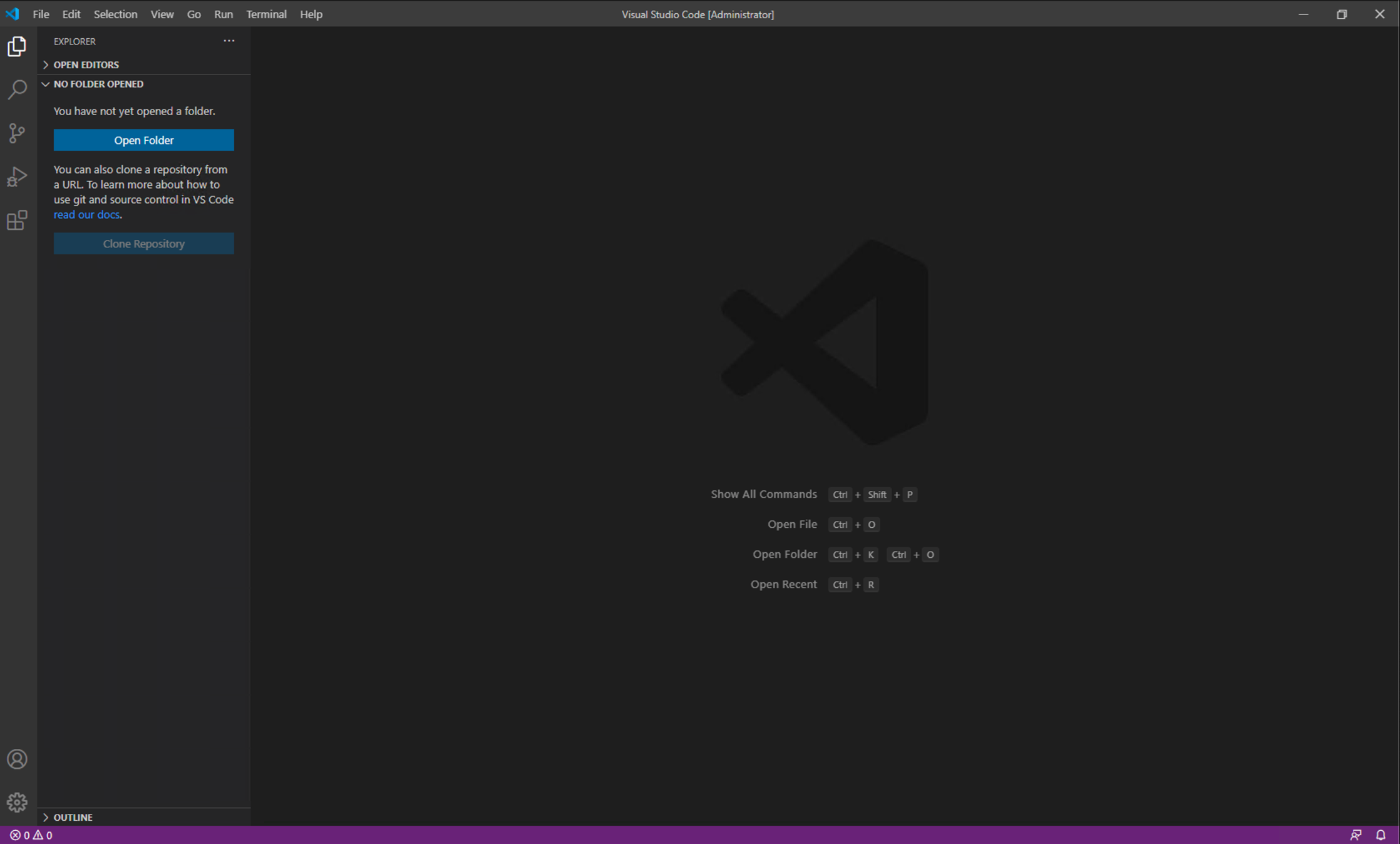
Task: Open the Manage settings gear
Action: 17,802
